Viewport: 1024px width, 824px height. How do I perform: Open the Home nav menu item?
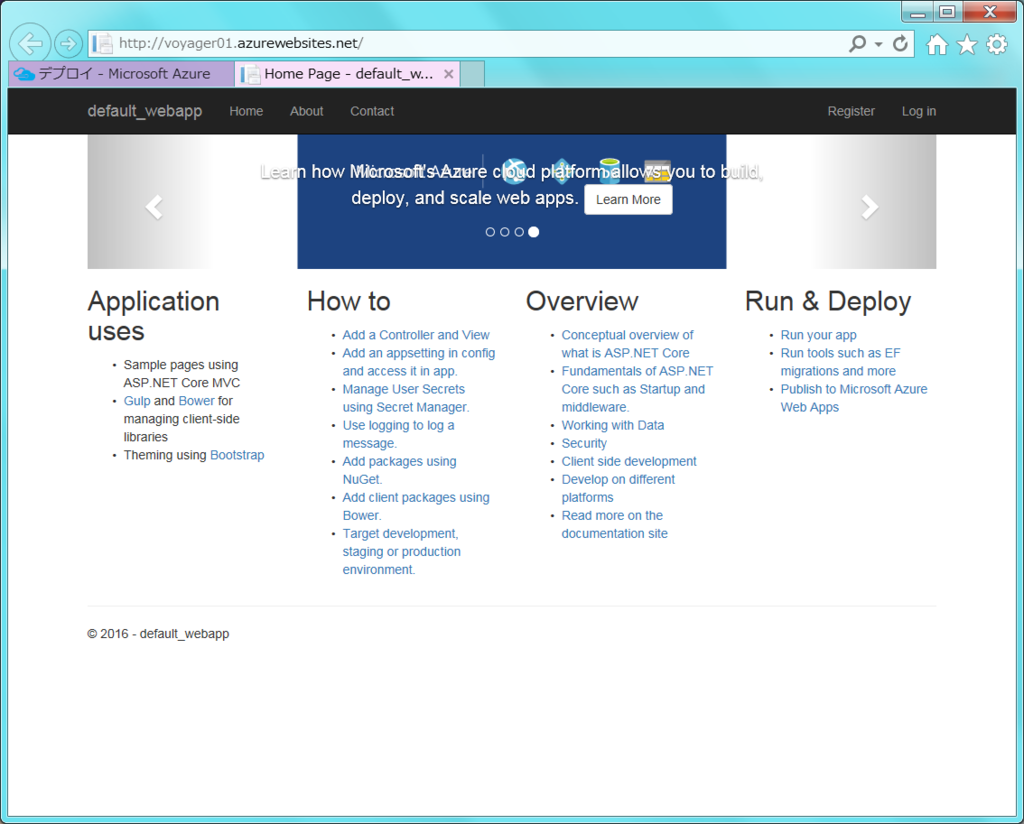[246, 111]
